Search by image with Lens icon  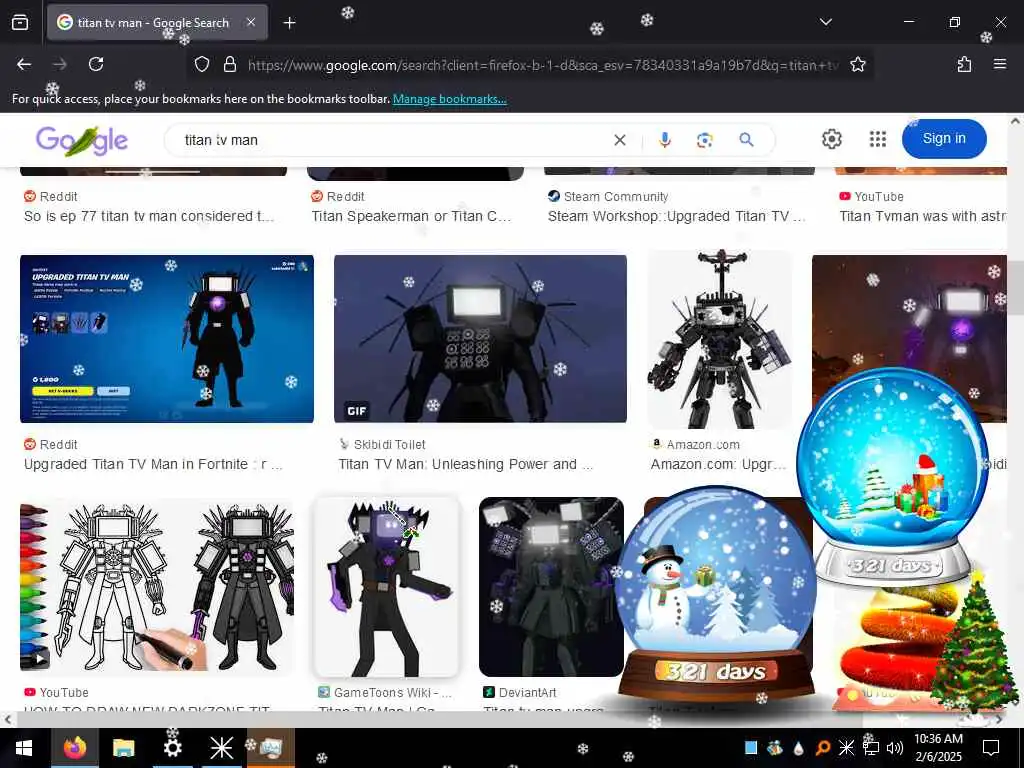coord(705,140)
